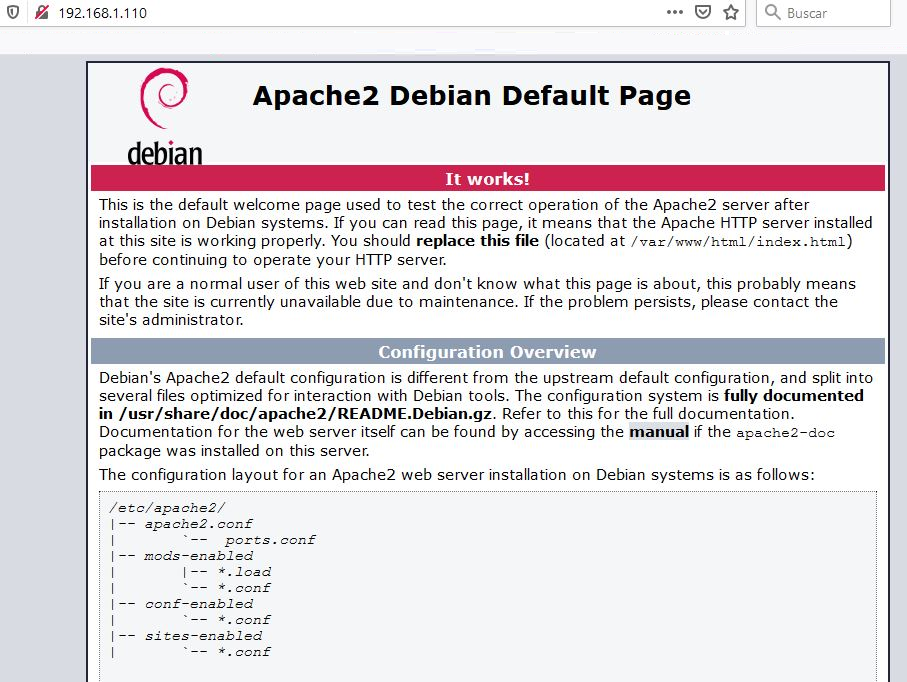Click the conf-enabled entry
Image resolution: width=907 pixels, height=682 pixels.
tap(198, 604)
